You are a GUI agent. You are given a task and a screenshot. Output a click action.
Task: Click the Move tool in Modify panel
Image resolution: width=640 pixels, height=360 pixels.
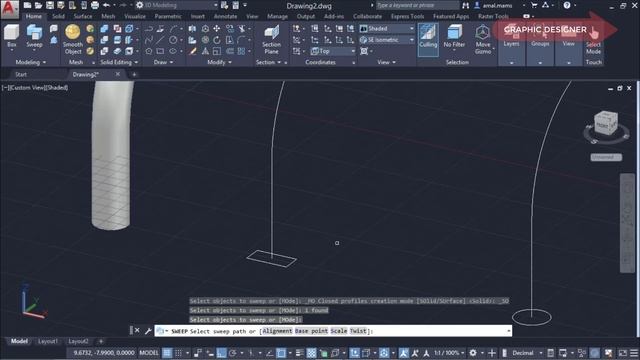point(217,29)
